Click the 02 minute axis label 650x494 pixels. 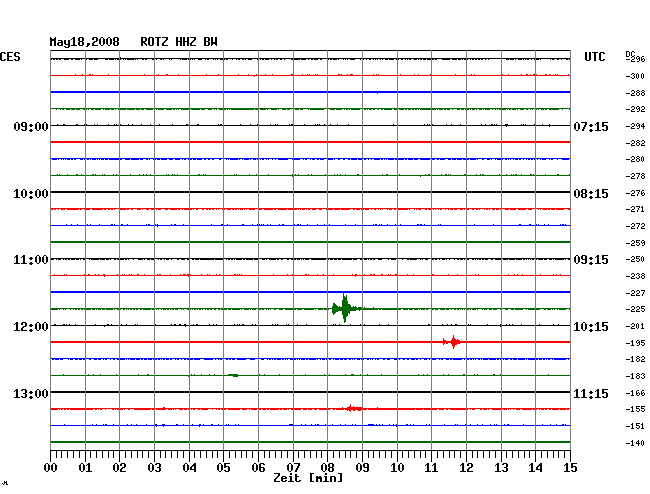point(119,467)
